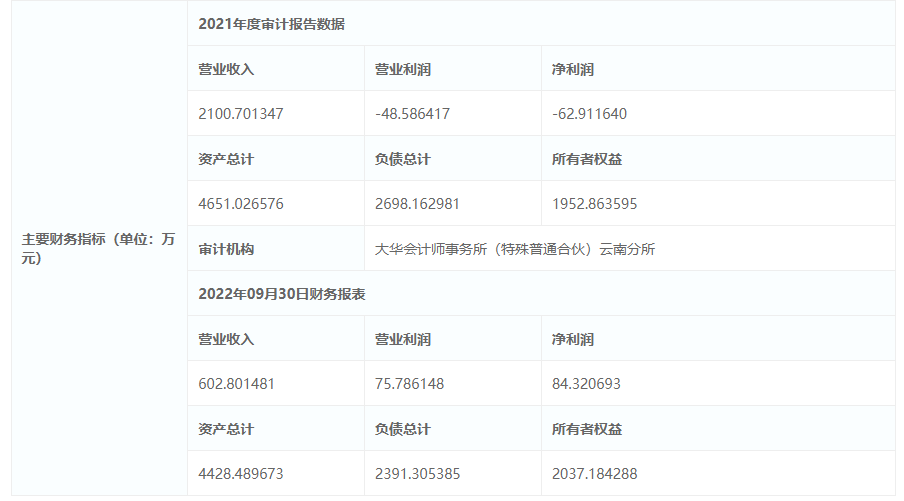Click the 负债总计 value 2698.162981

click(417, 204)
